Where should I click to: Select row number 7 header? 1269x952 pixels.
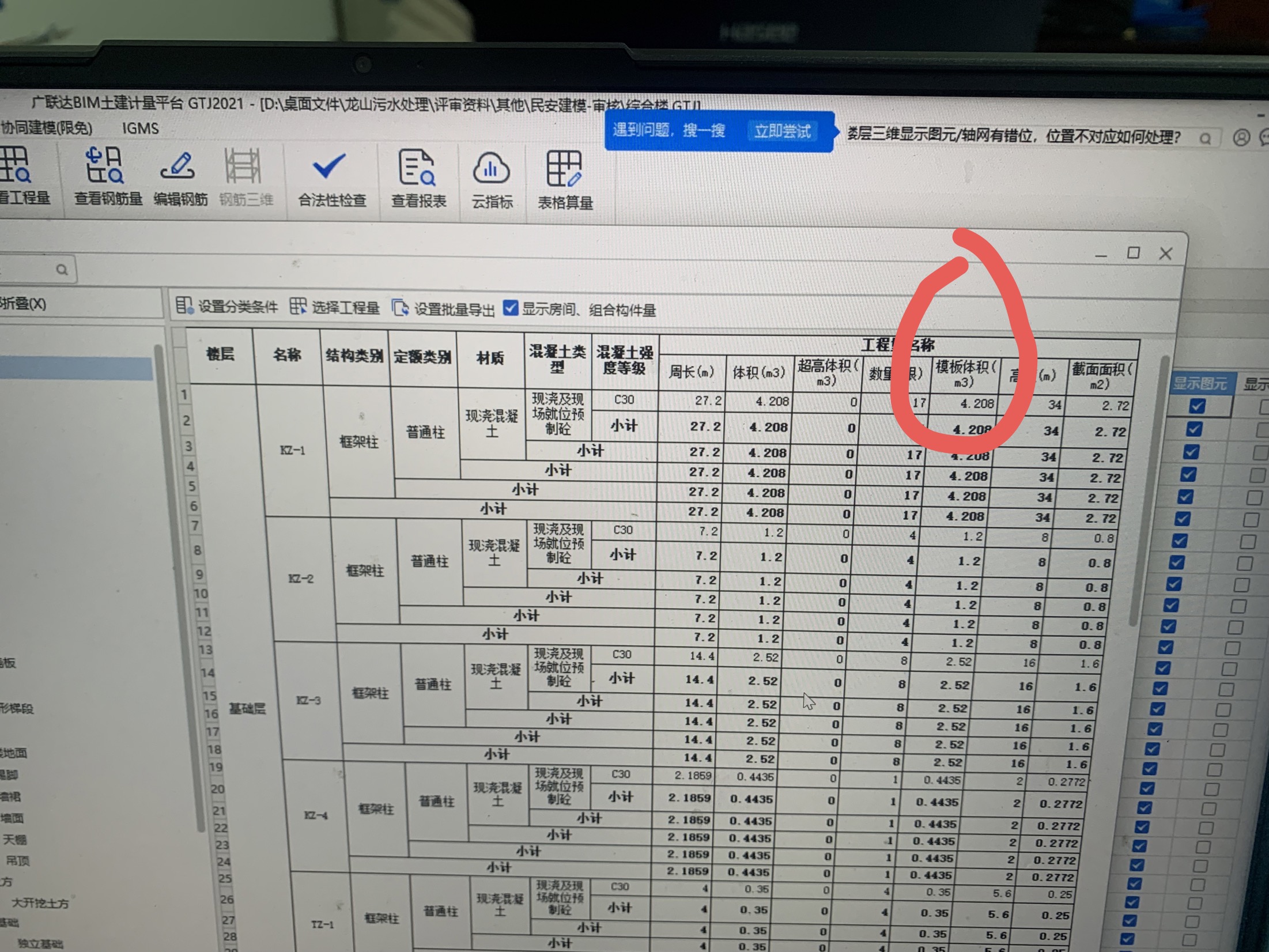(195, 526)
